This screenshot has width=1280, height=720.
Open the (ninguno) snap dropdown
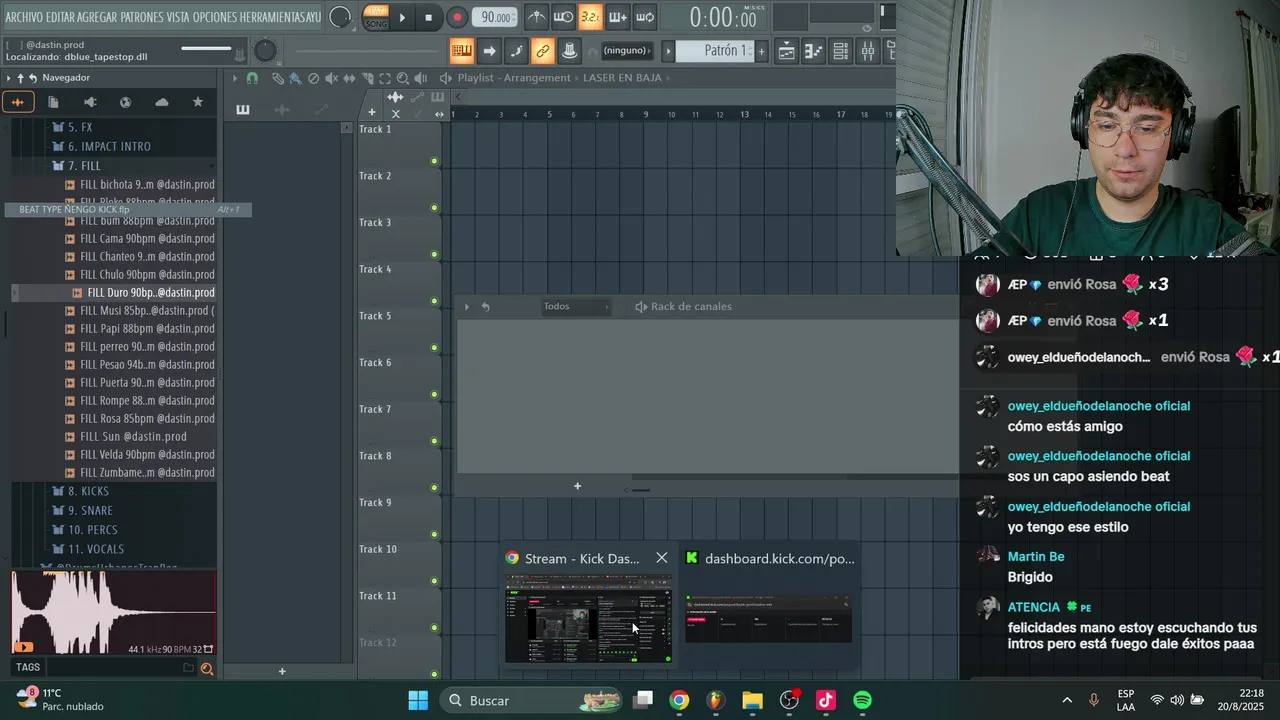click(627, 51)
